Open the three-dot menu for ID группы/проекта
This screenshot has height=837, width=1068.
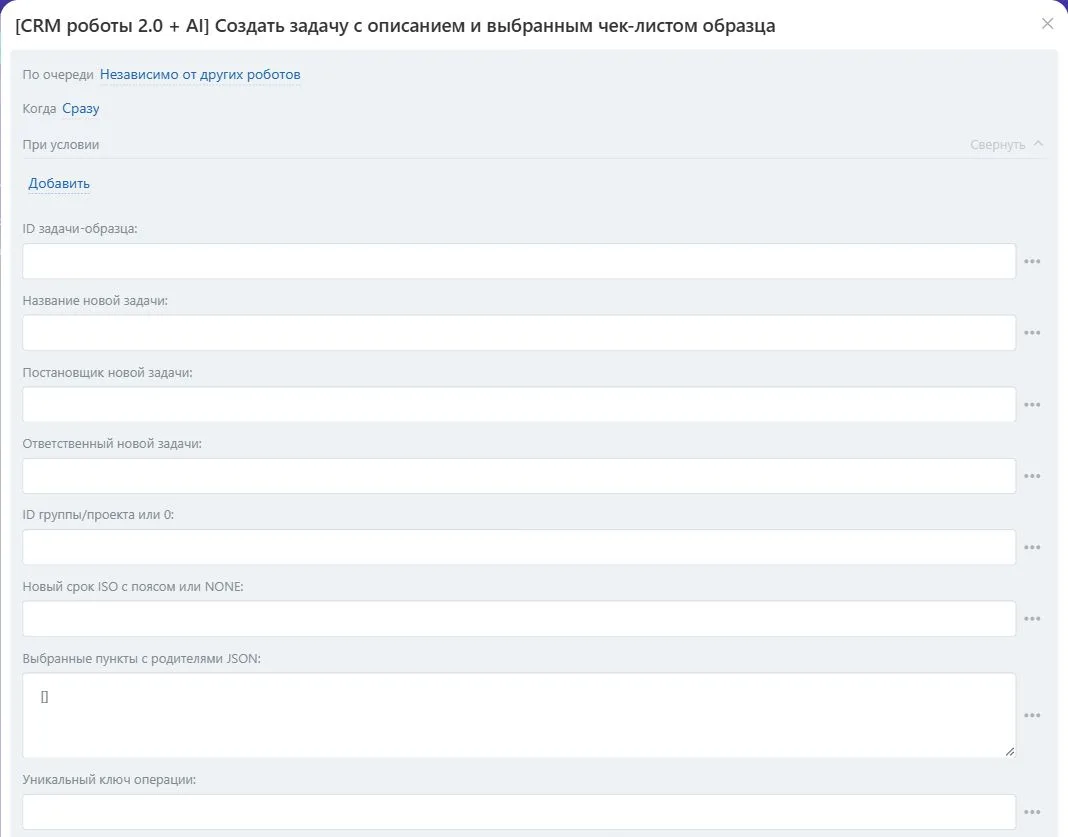[x=1032, y=548]
